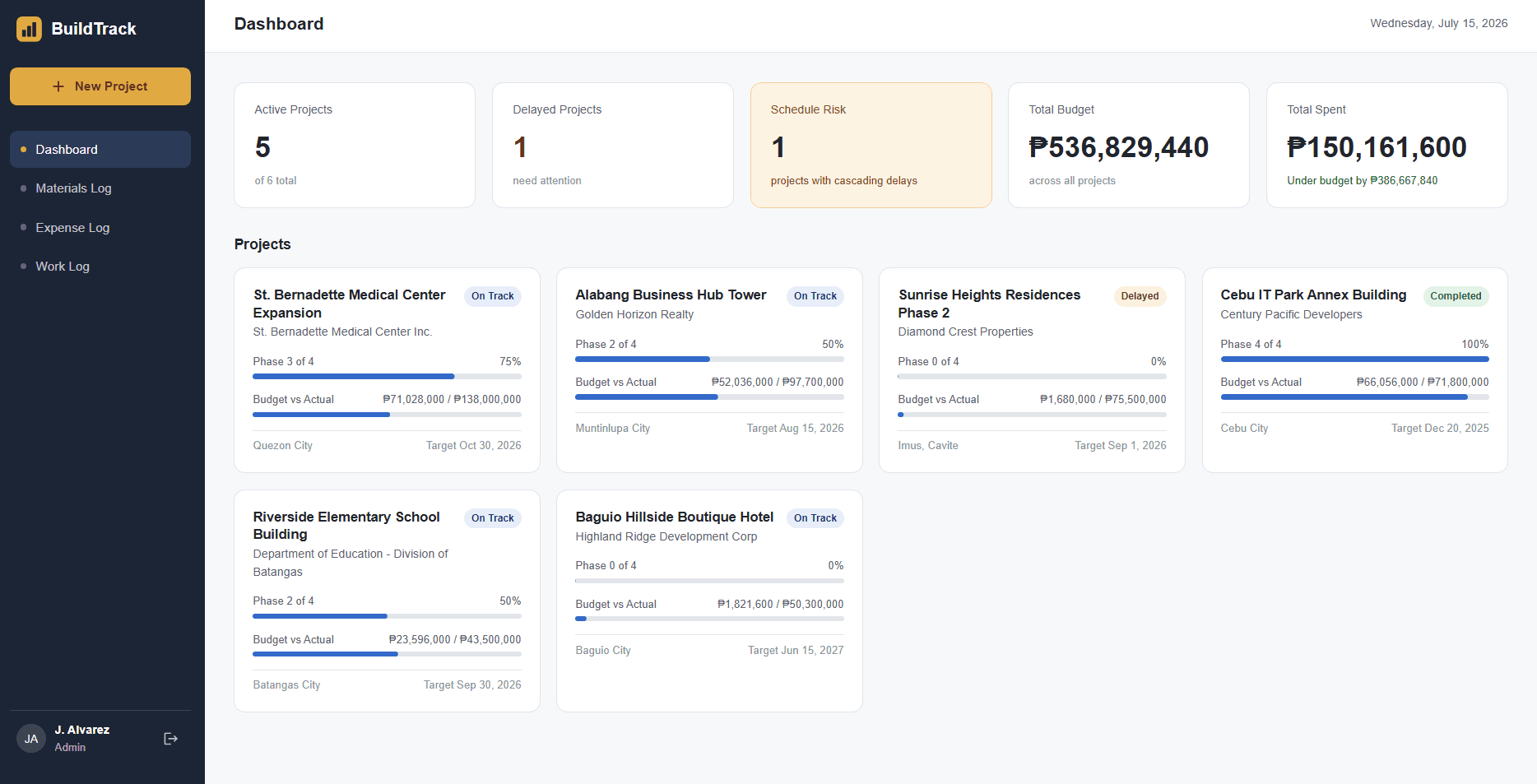
Task: Click Baguio Hillside's Budget vs Actual bar
Action: [x=709, y=619]
